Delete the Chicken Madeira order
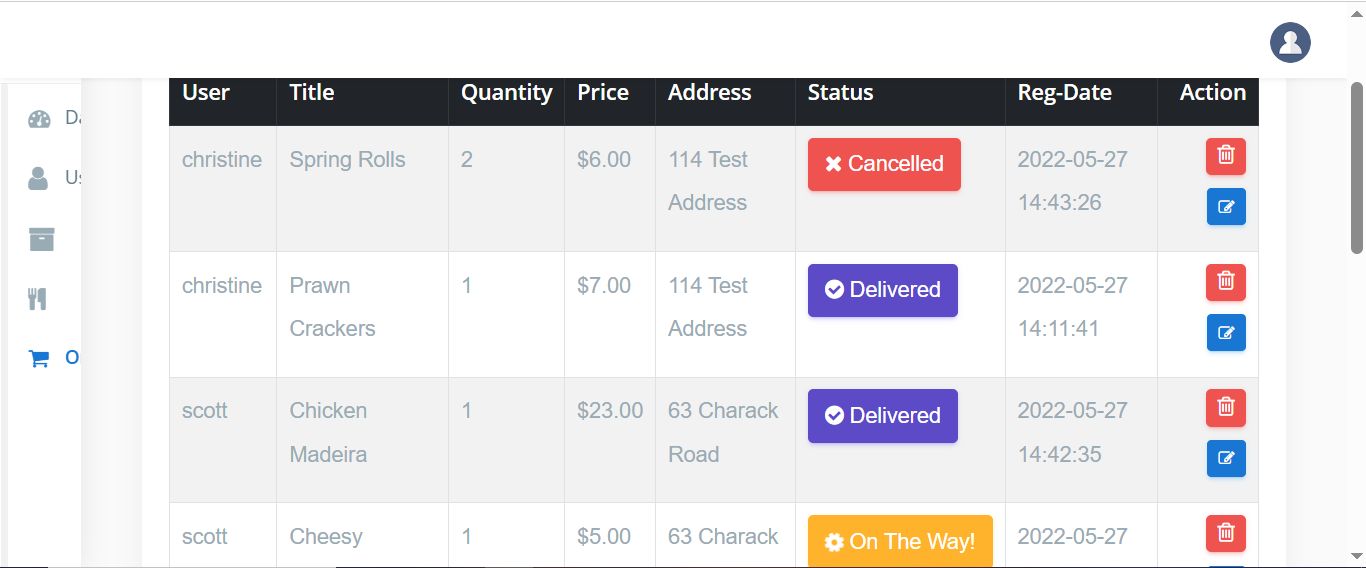 click(x=1226, y=407)
